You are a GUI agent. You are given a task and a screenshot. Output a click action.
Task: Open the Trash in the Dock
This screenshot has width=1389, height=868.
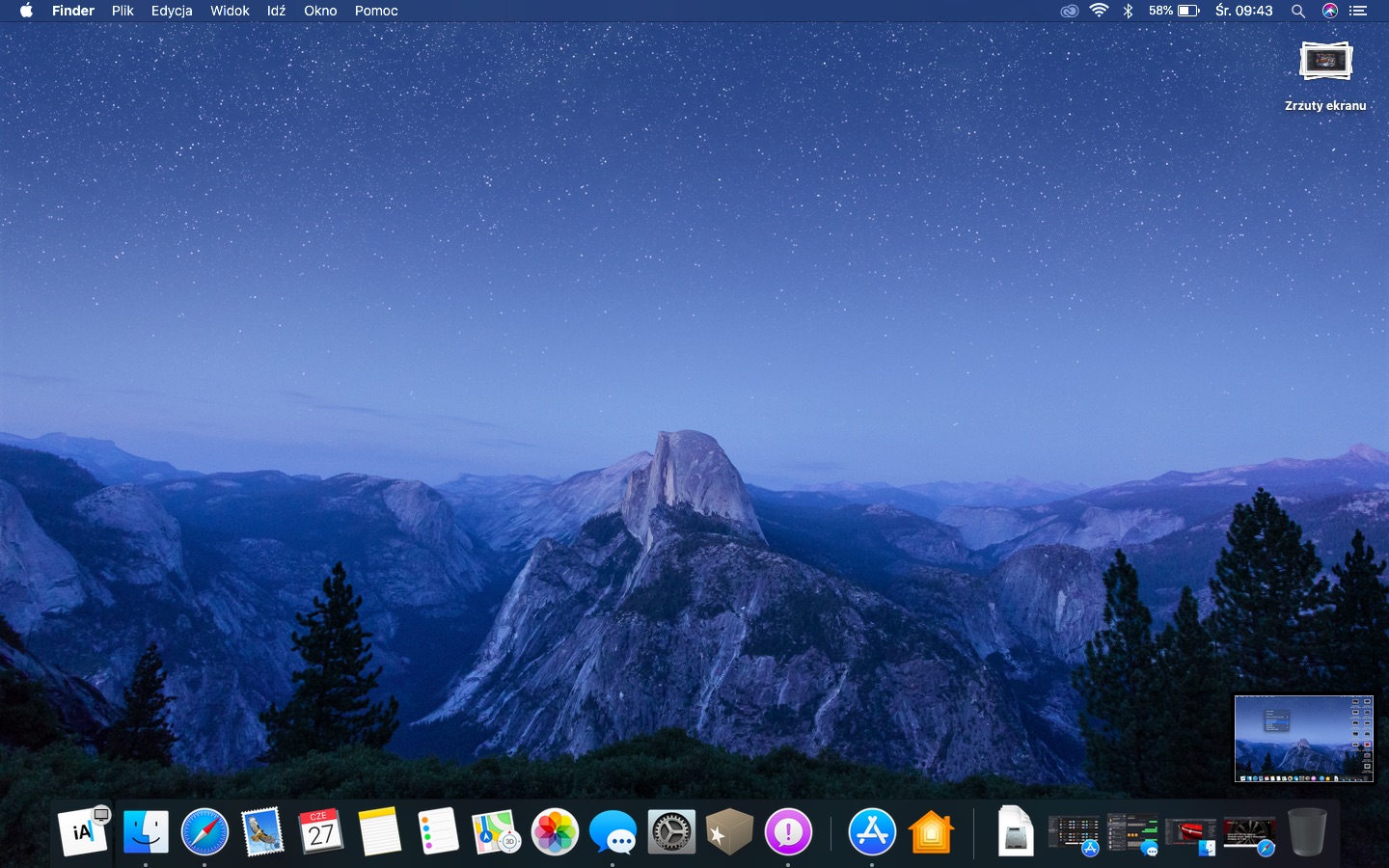(x=1307, y=831)
